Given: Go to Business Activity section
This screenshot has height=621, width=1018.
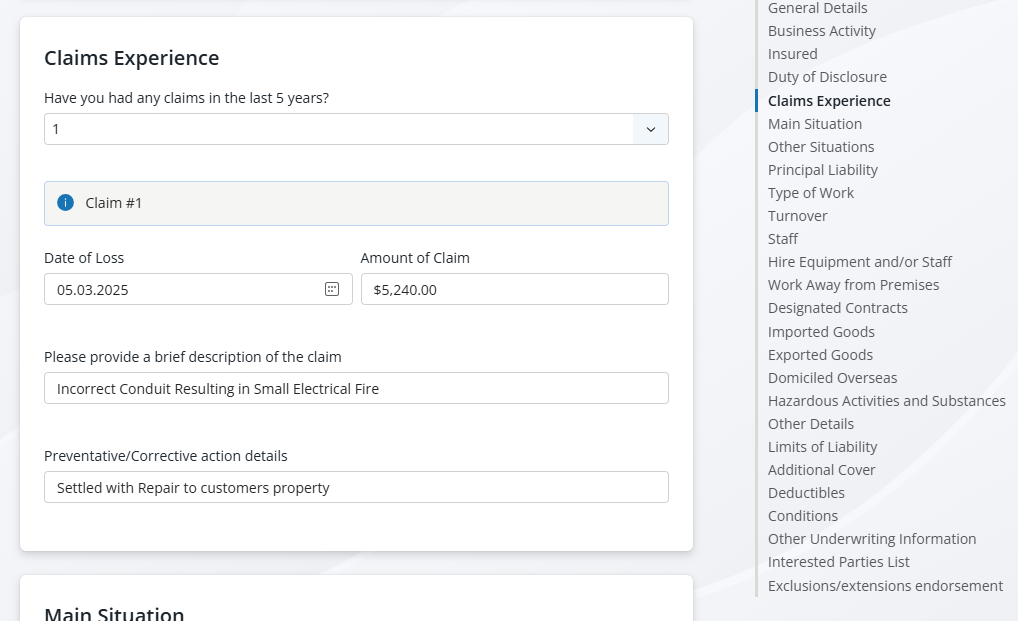Looking at the screenshot, I should click(x=821, y=31).
